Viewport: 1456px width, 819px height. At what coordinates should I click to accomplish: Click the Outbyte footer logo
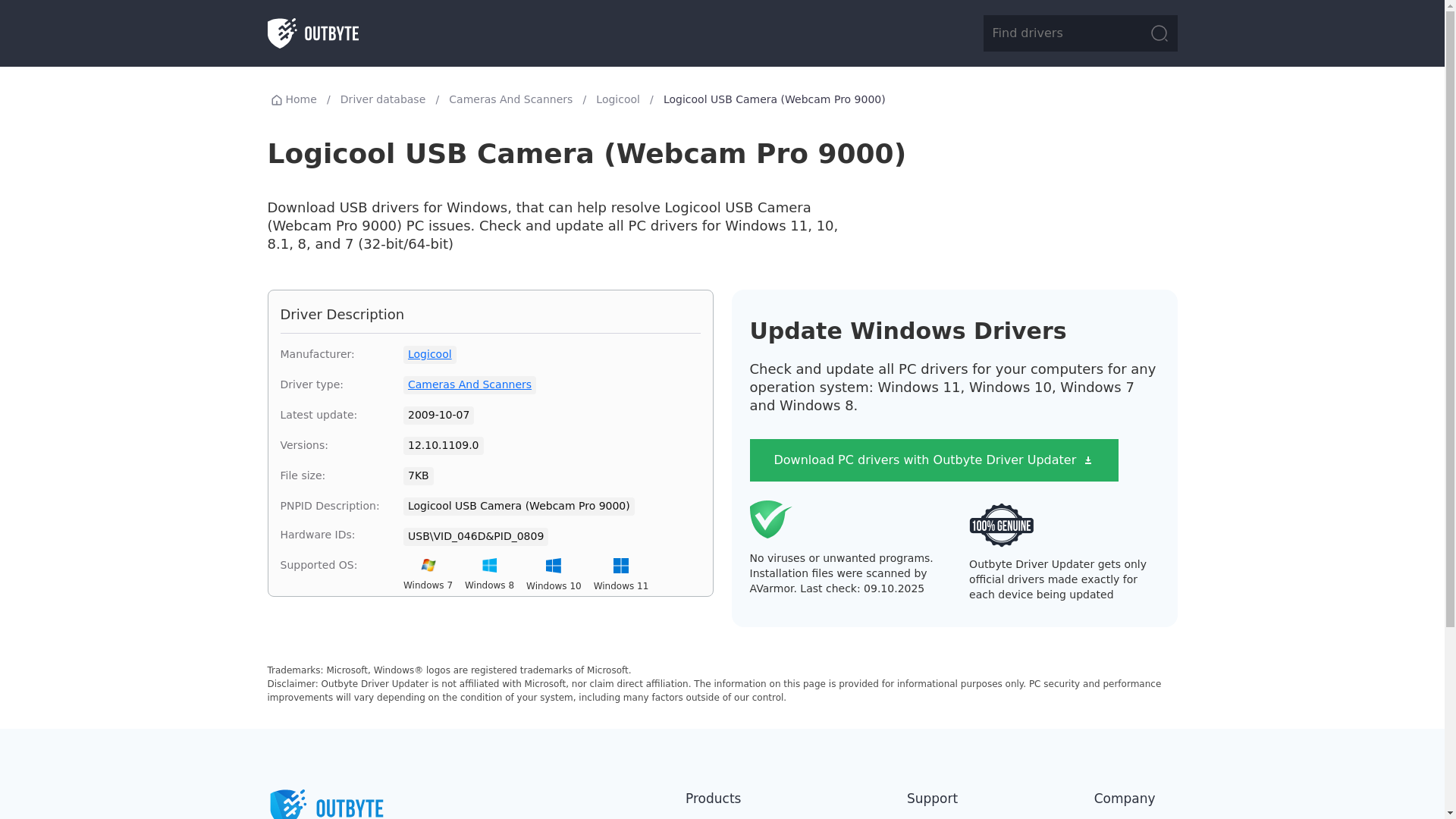[x=326, y=804]
